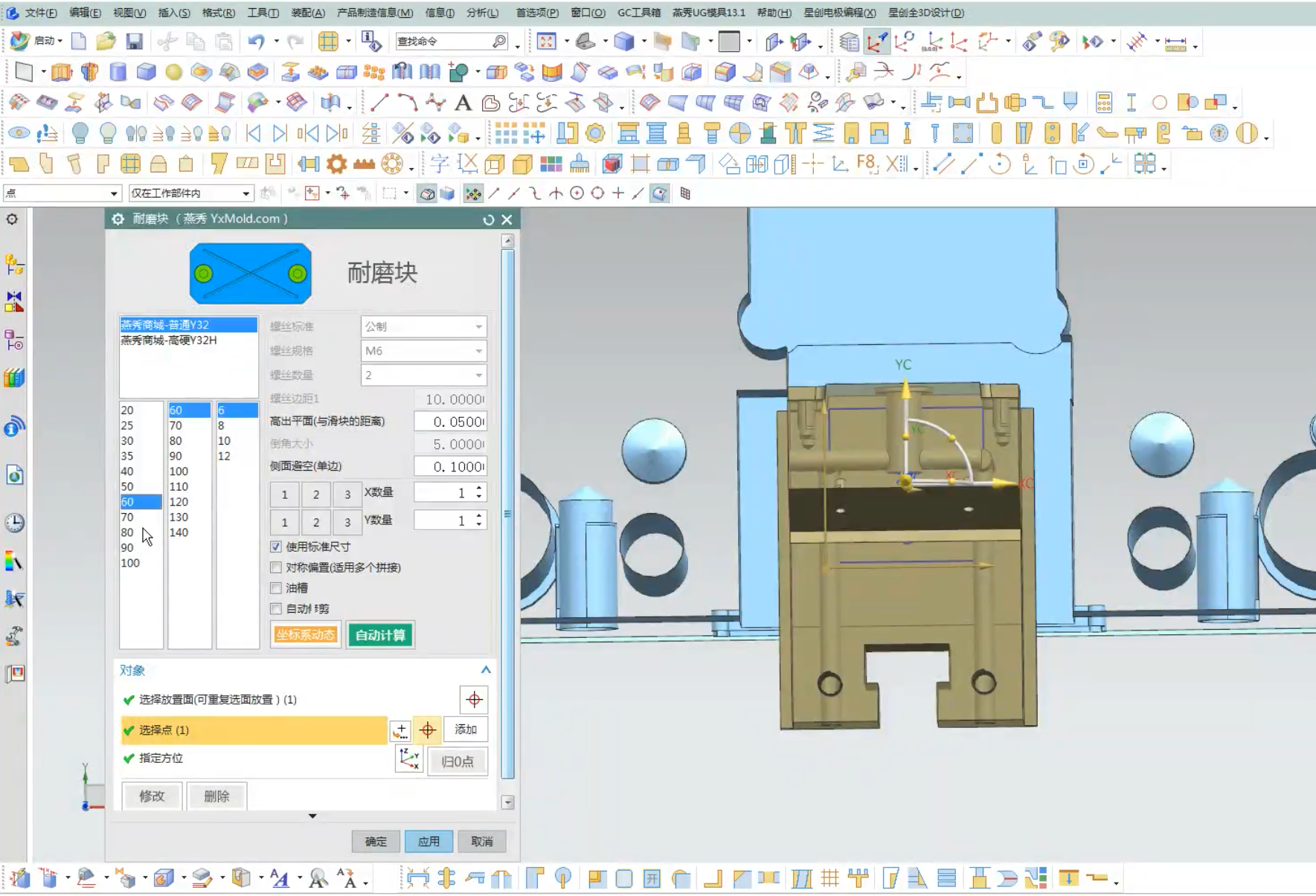Click the text 'A' tool icon

coord(463,103)
